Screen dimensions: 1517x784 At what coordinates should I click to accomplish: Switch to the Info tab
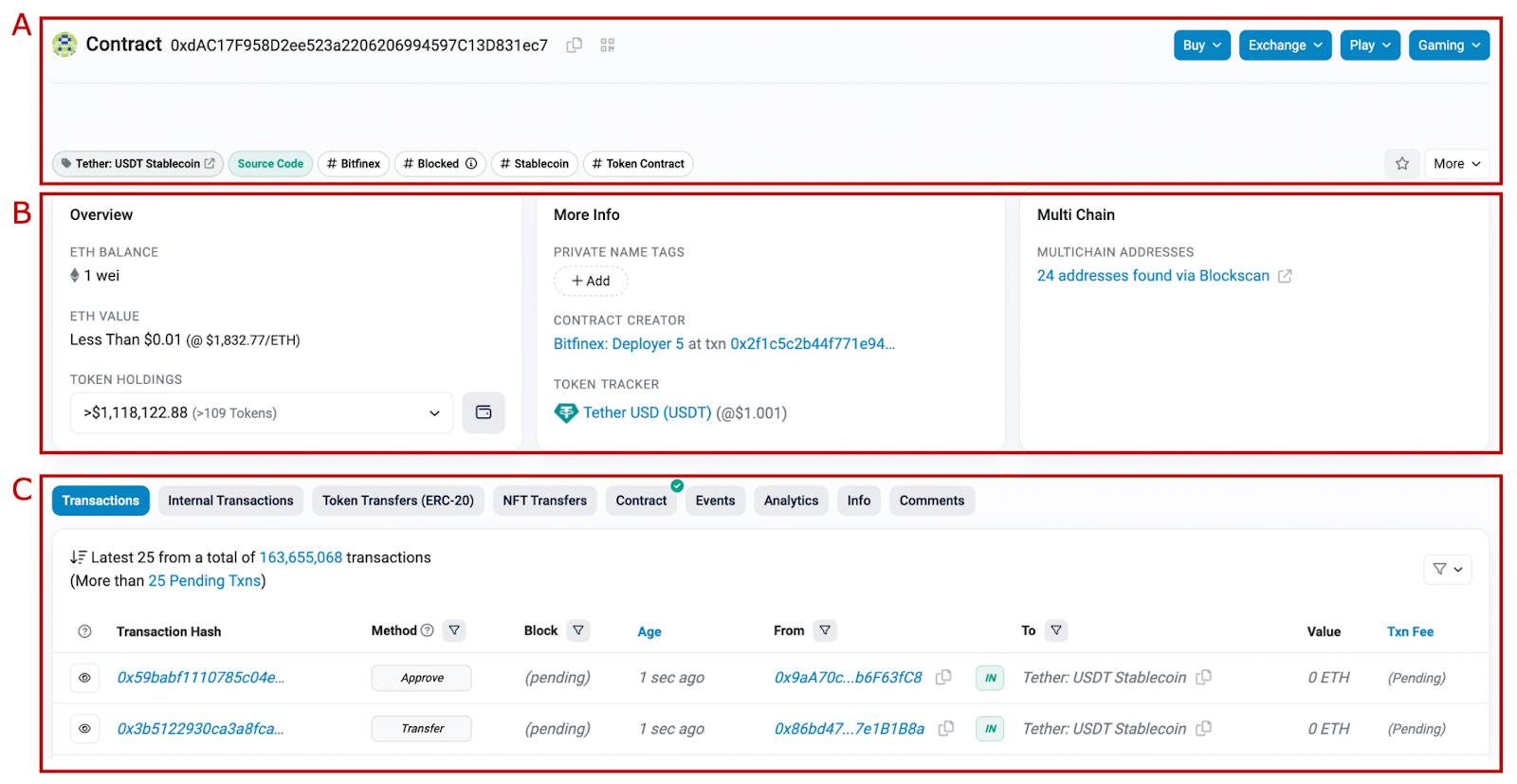[859, 501]
